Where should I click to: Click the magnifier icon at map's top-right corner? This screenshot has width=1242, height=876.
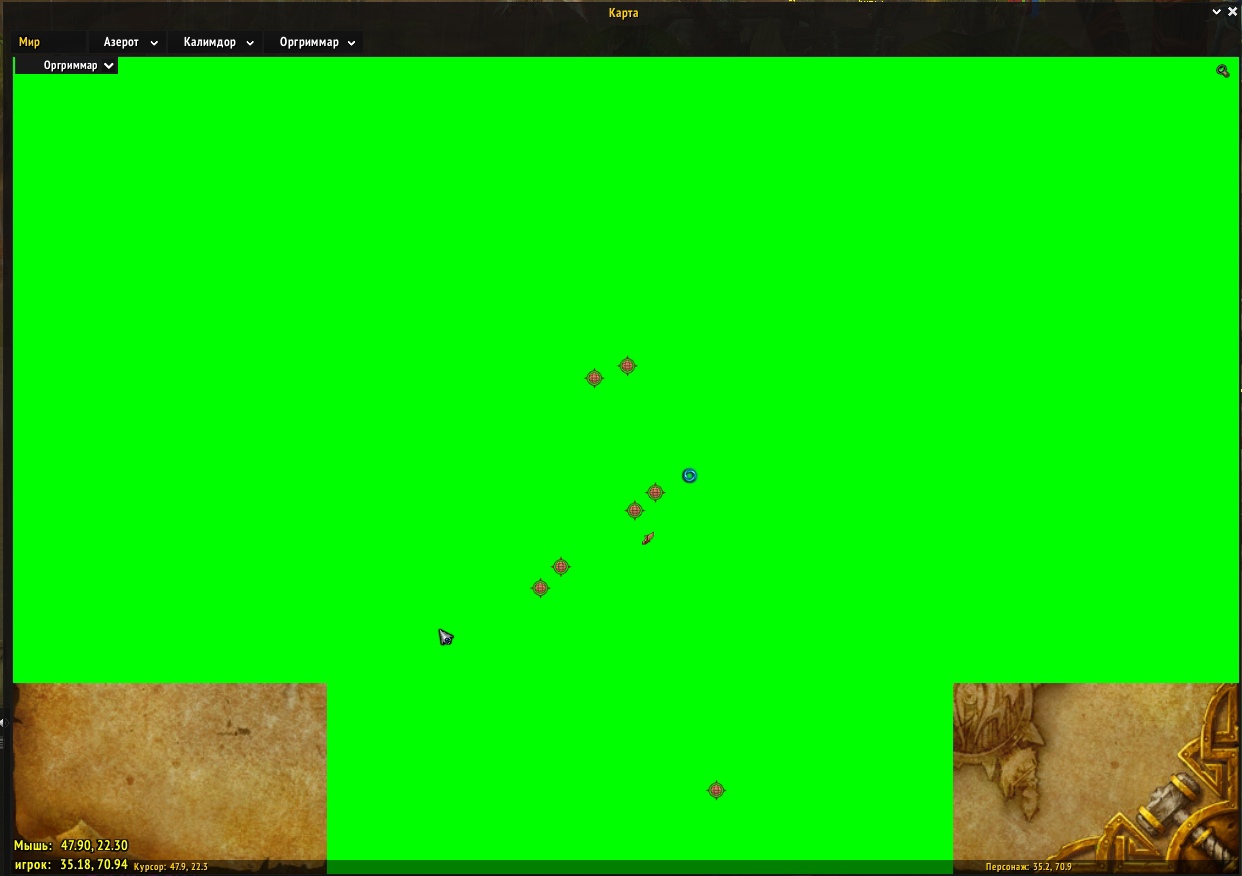(x=1222, y=71)
